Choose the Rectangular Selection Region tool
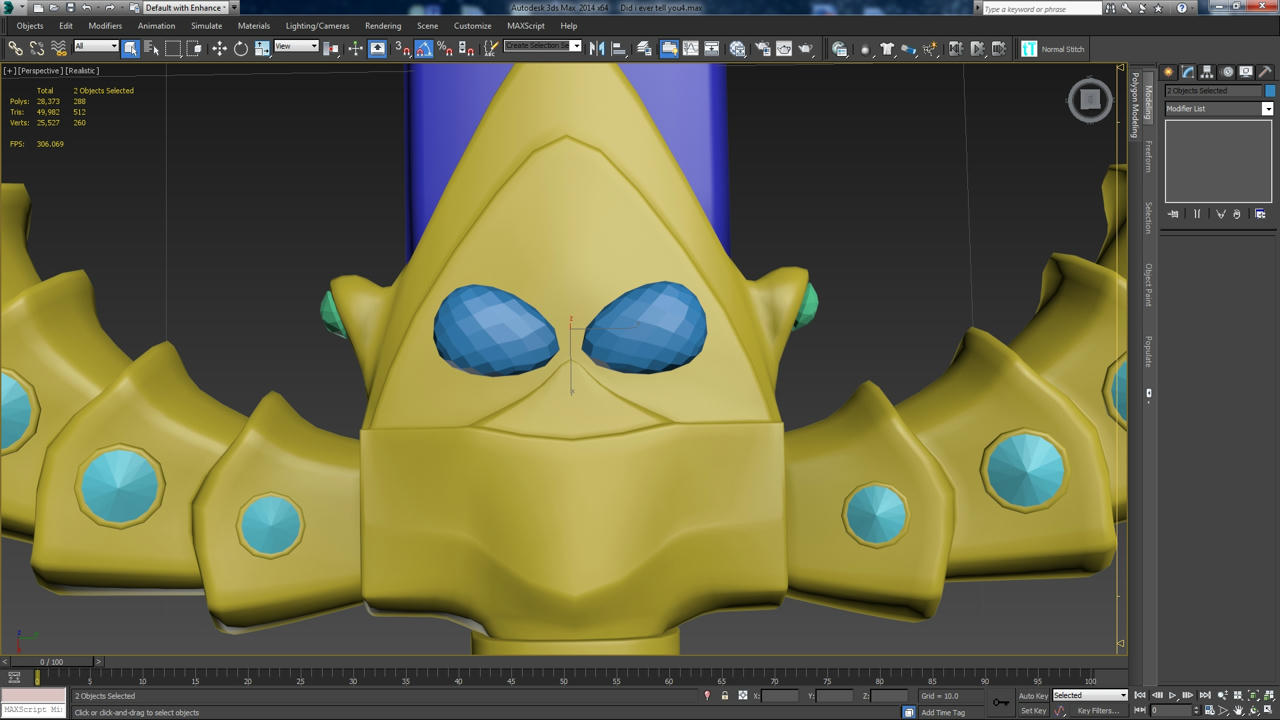The height and width of the screenshot is (720, 1280). [173, 48]
